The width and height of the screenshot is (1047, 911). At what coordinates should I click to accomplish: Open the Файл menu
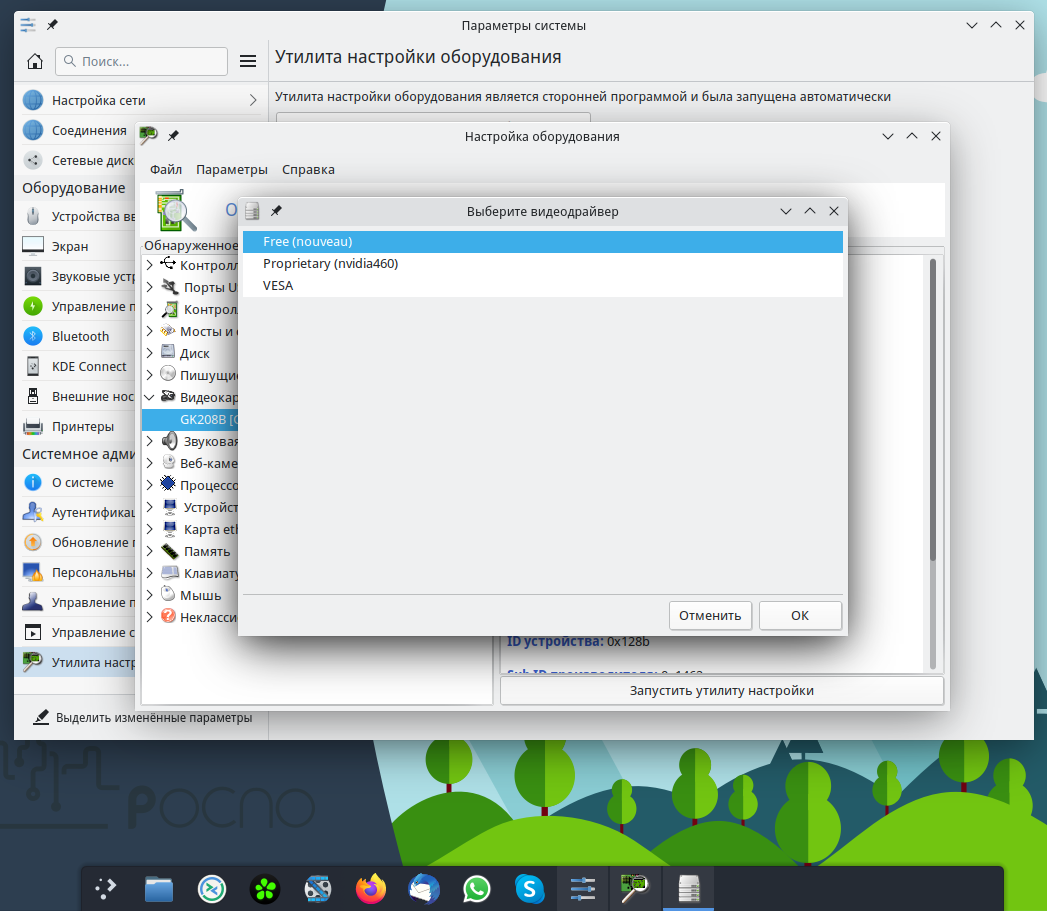click(166, 169)
